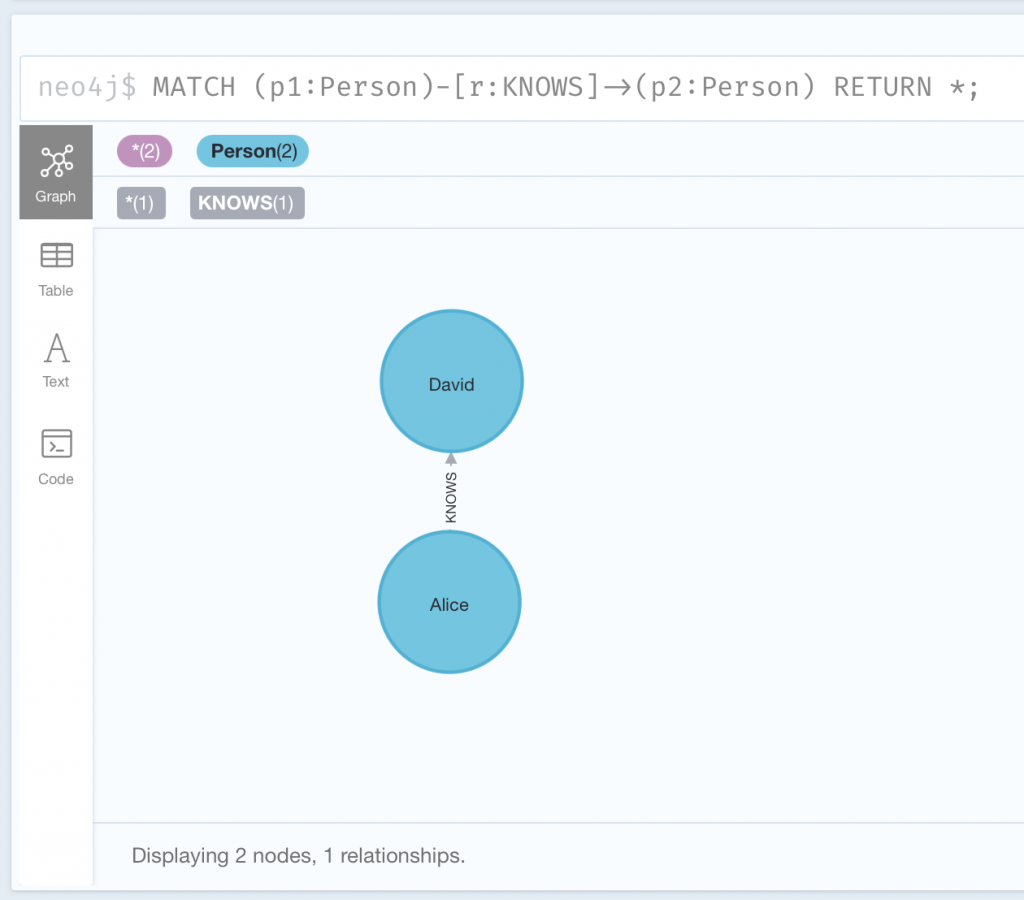The image size is (1024, 900).
Task: Click the terminal prompt Code icon
Action: (57, 444)
